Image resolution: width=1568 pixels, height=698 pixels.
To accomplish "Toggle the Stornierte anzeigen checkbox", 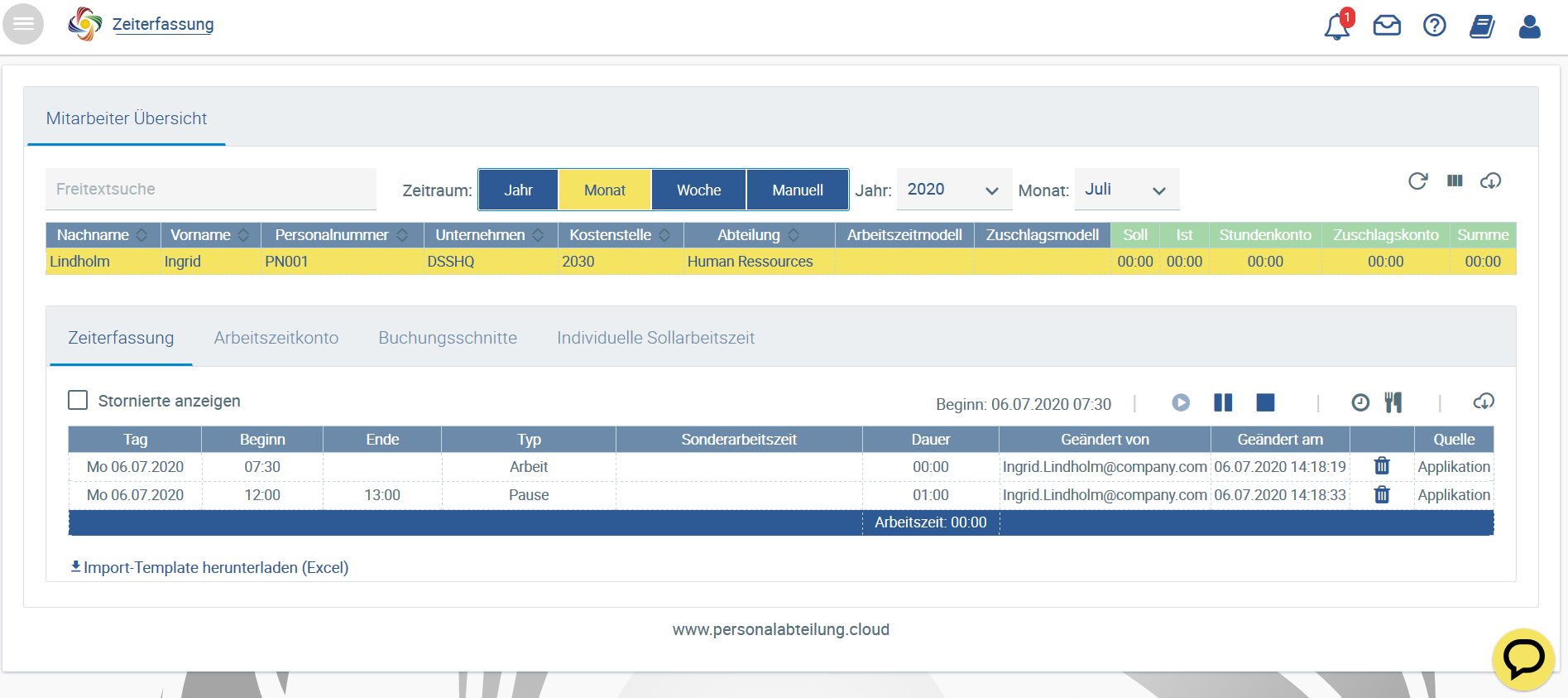I will [x=78, y=401].
